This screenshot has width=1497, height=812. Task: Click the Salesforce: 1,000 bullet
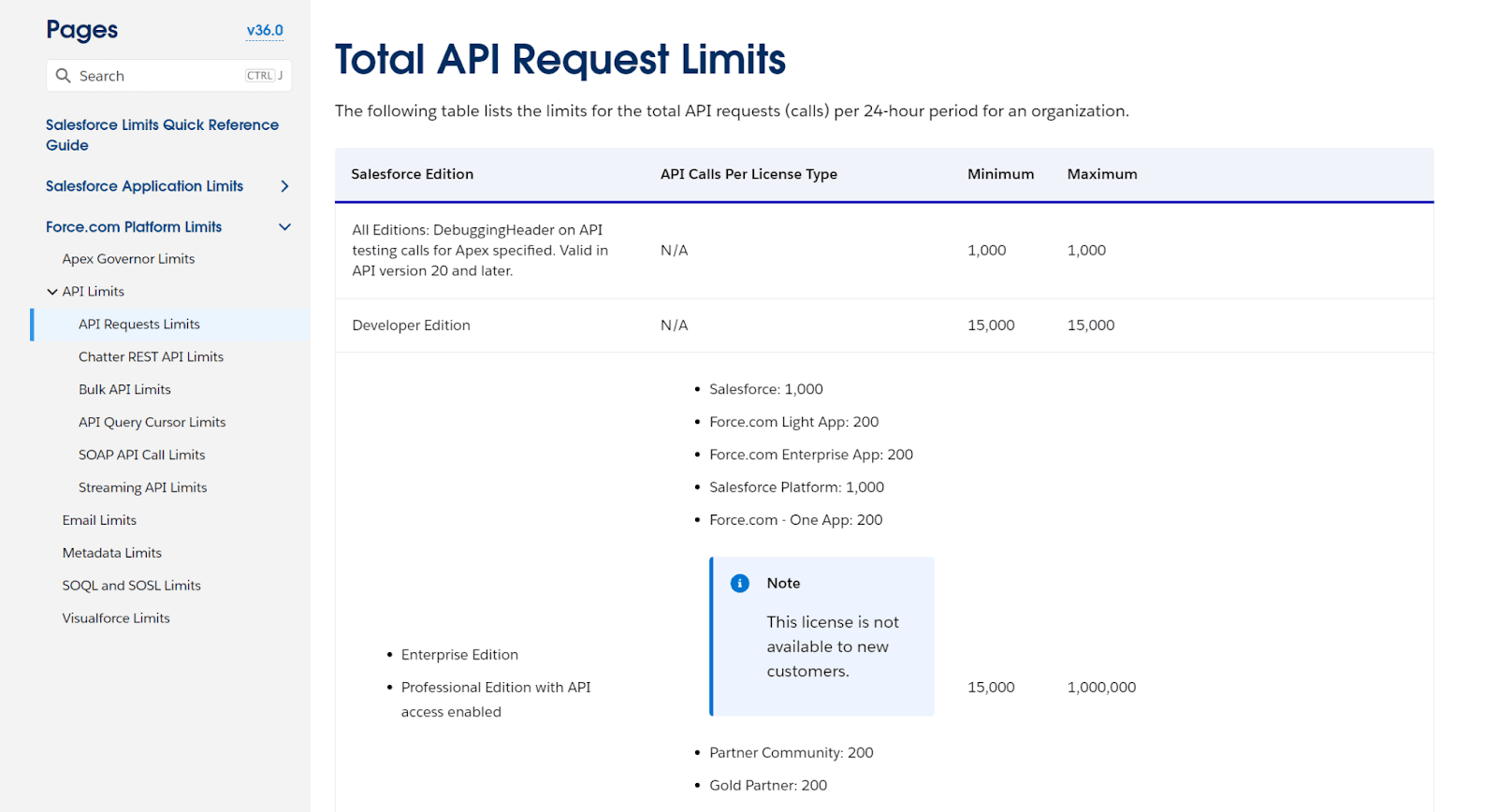click(766, 389)
